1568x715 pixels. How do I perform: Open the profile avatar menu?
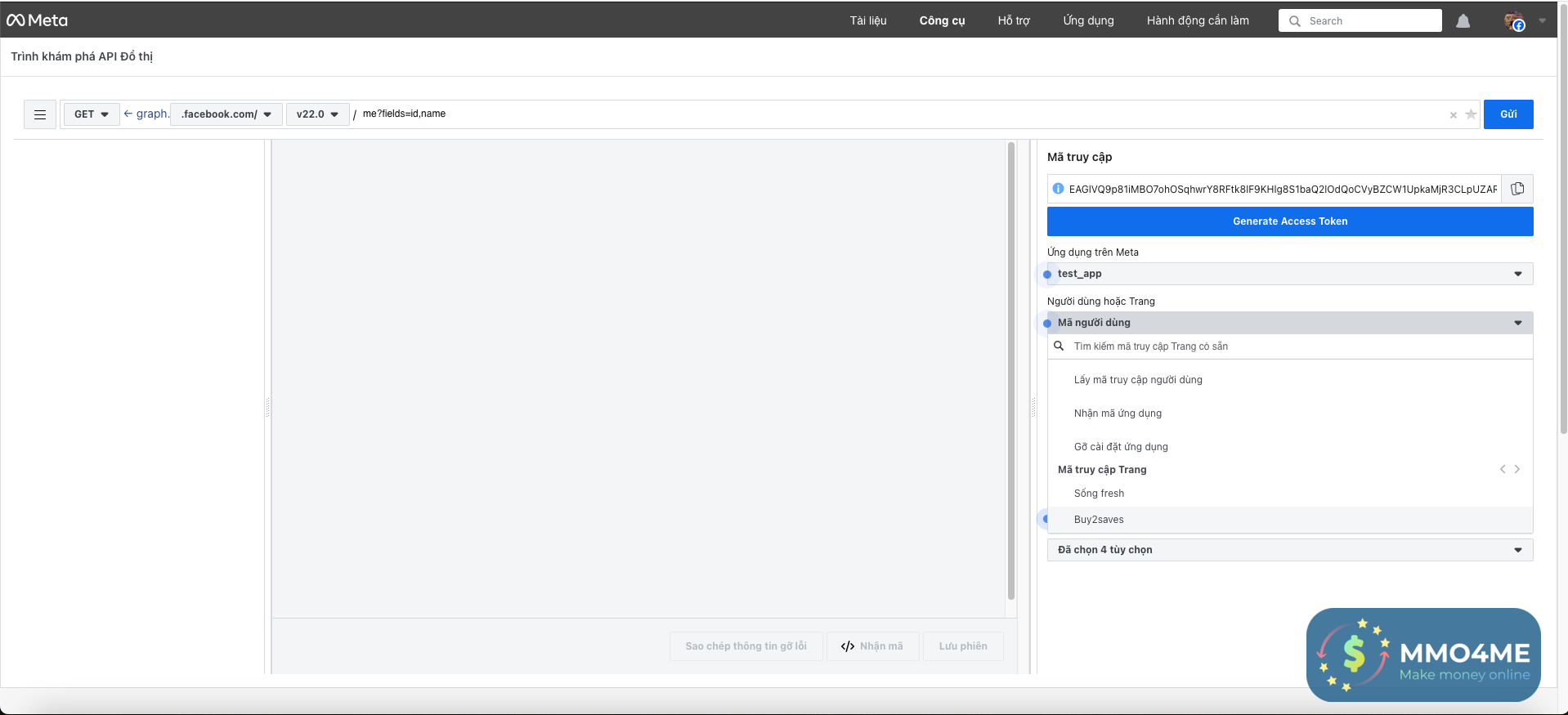click(1514, 21)
